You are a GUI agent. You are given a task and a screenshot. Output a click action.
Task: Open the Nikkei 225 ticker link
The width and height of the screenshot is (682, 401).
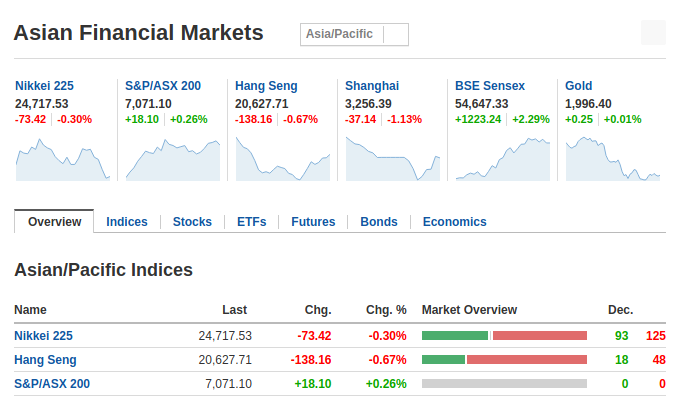pyautogui.click(x=44, y=86)
